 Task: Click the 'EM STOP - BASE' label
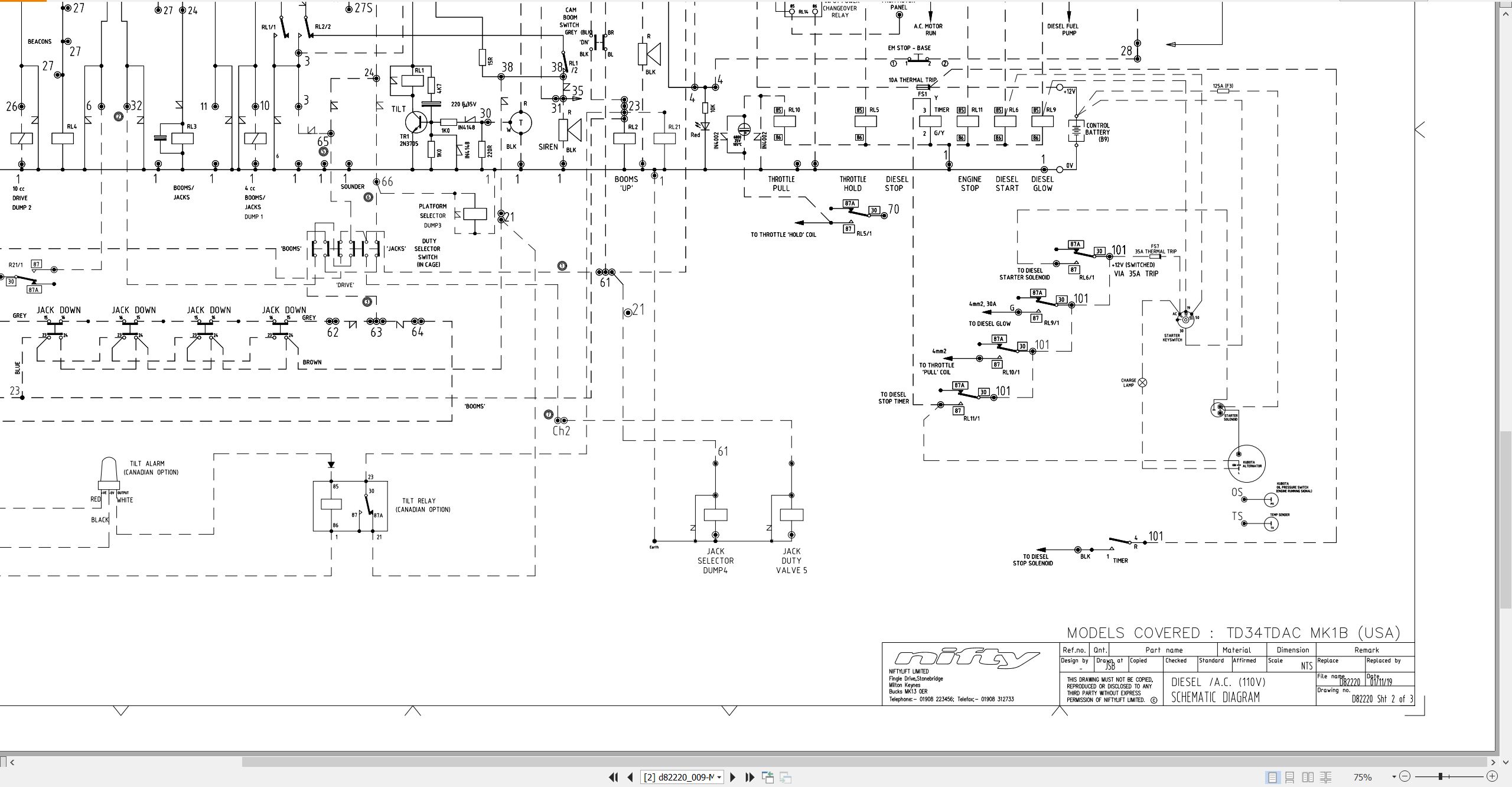point(909,48)
